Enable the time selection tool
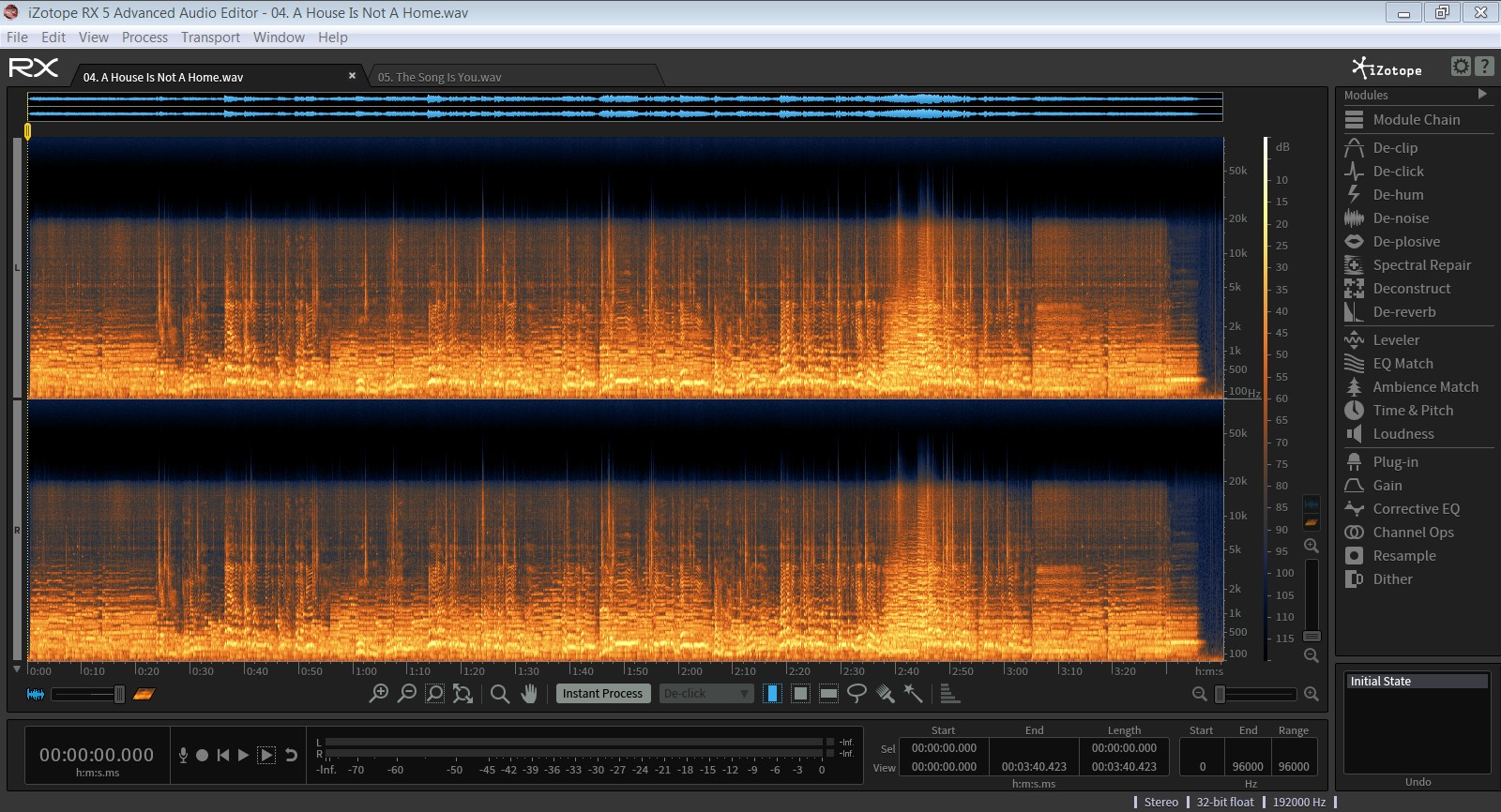The width and height of the screenshot is (1501, 812). (x=772, y=694)
